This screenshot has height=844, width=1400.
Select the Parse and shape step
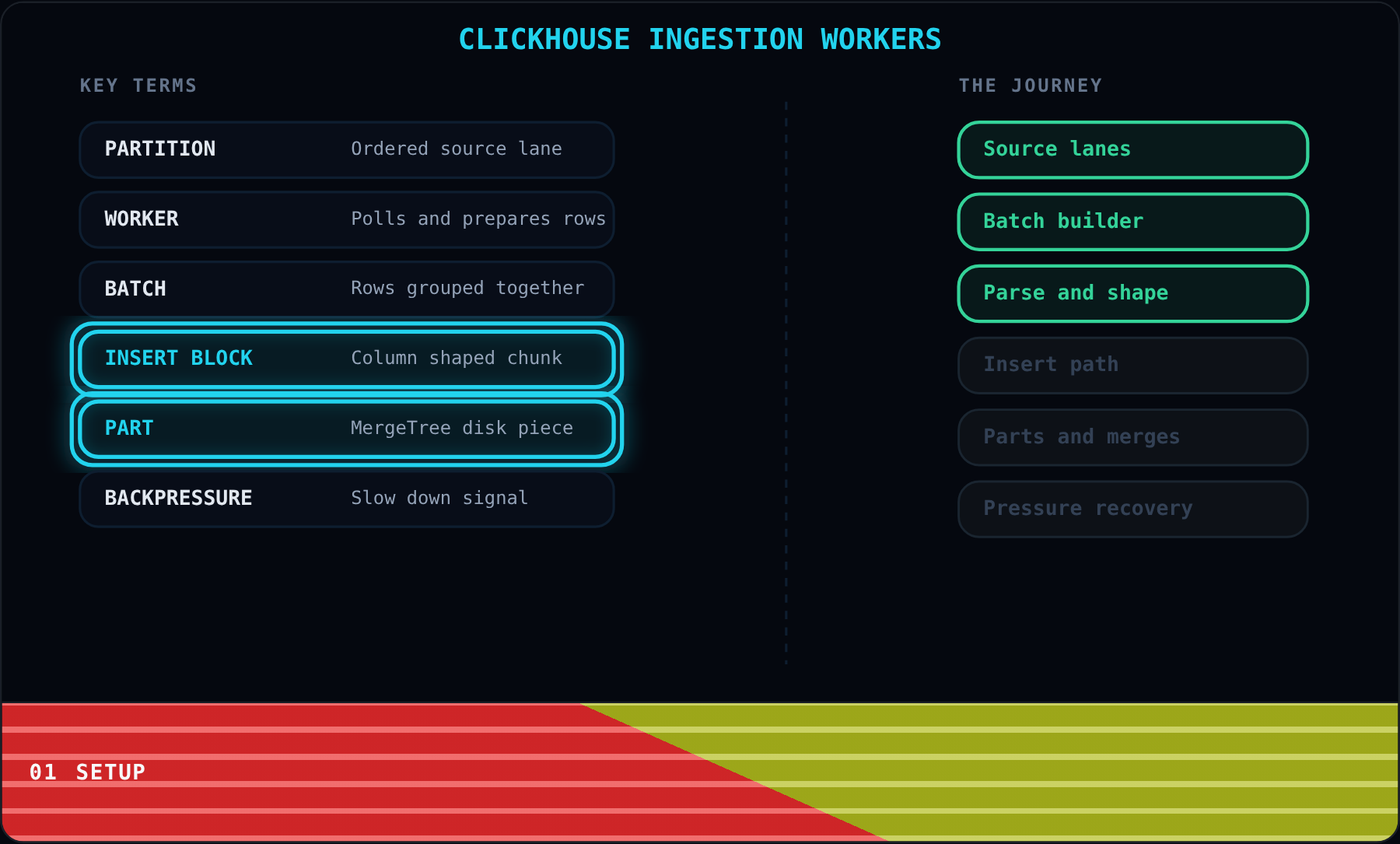pyautogui.click(x=1132, y=293)
